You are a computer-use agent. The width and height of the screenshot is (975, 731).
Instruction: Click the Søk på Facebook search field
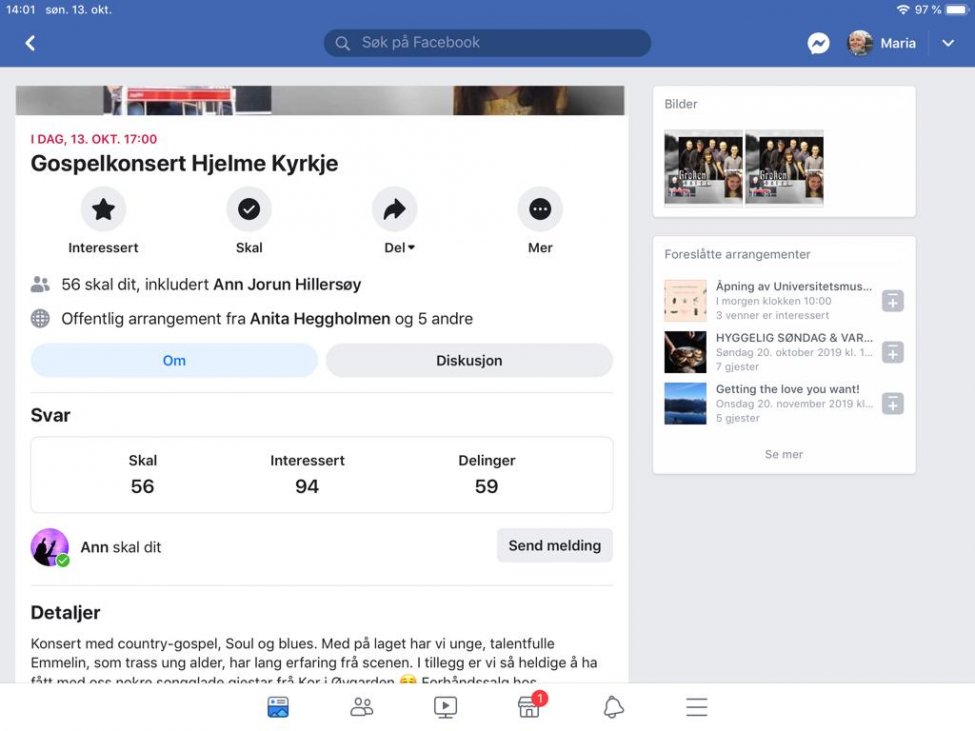(487, 43)
